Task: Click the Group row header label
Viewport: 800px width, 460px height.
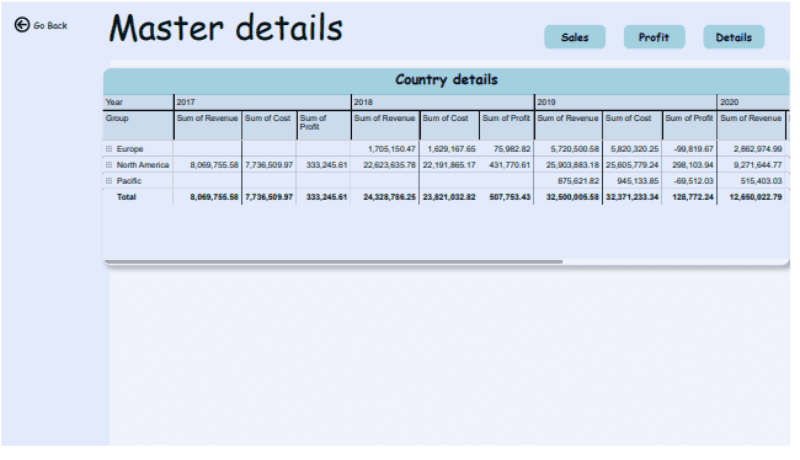Action: point(118,119)
